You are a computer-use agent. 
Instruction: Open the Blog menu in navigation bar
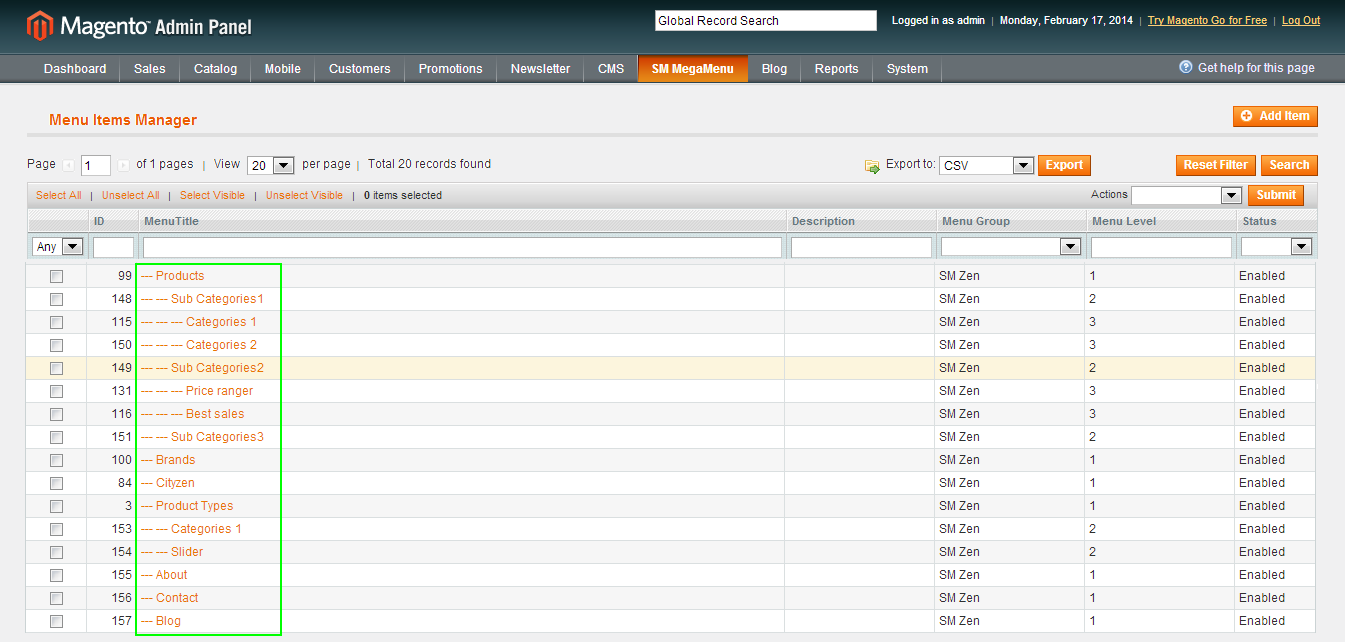point(774,69)
